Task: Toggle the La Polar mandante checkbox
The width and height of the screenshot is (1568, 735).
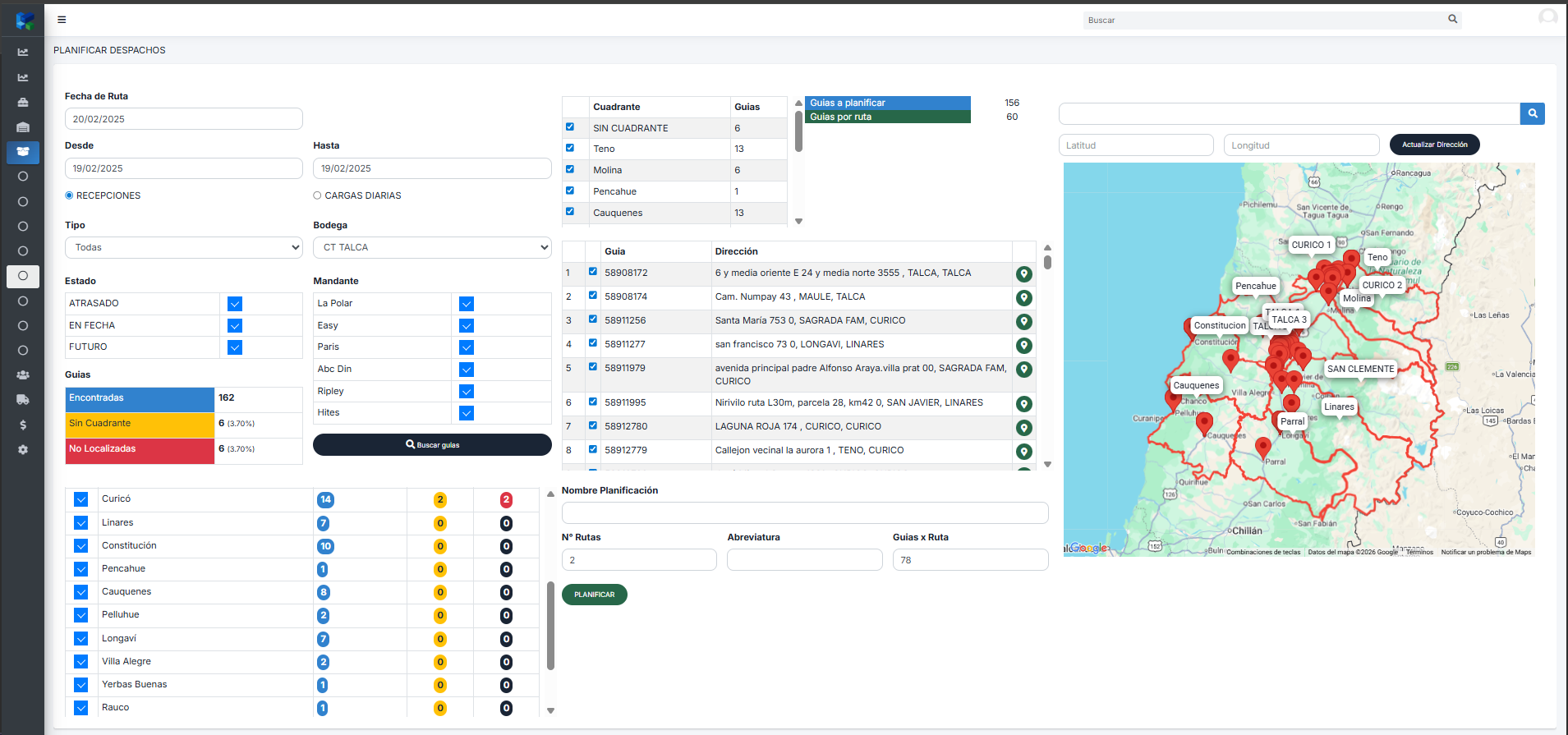Action: point(467,304)
